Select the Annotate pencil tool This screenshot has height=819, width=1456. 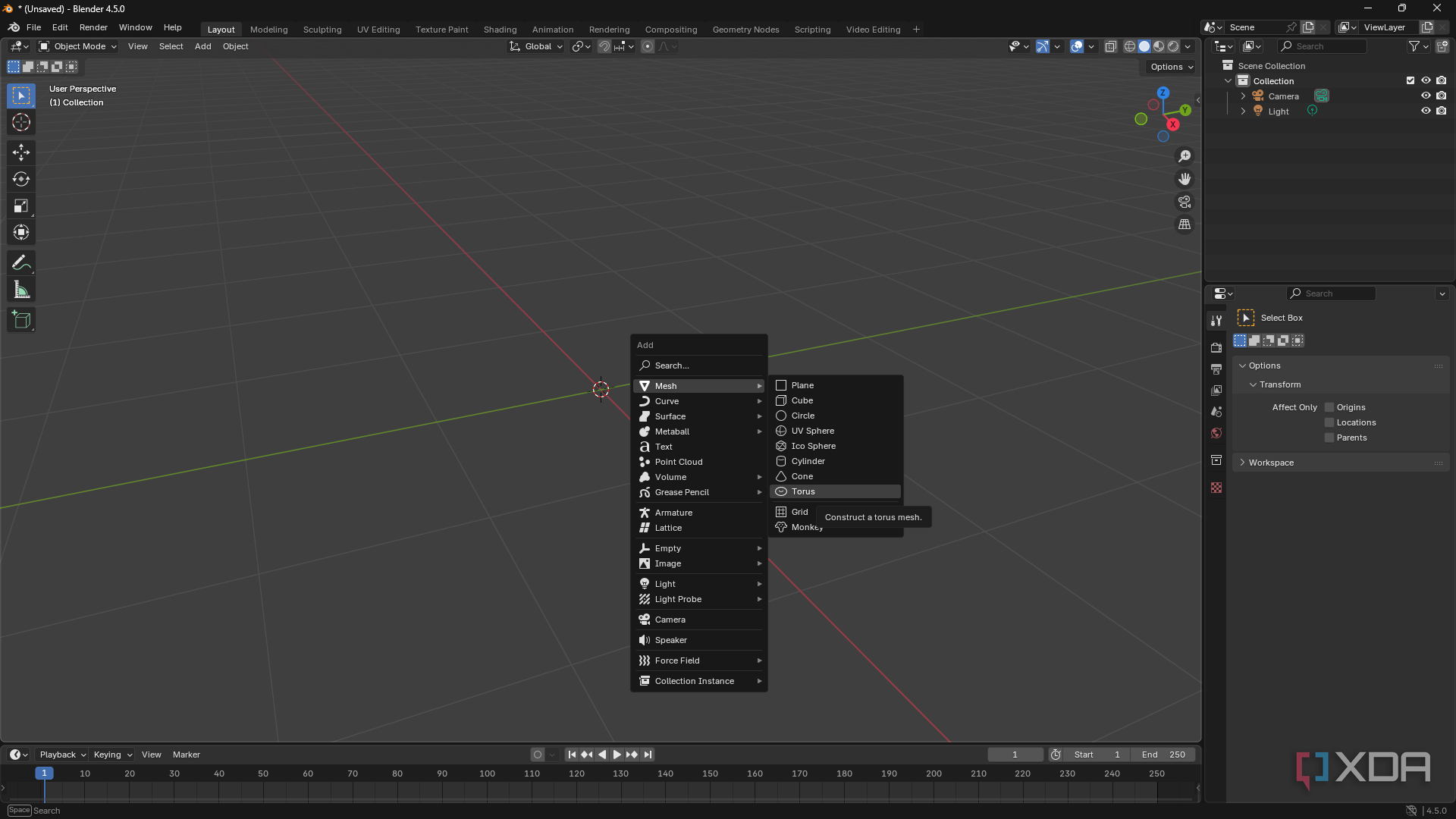[21, 263]
